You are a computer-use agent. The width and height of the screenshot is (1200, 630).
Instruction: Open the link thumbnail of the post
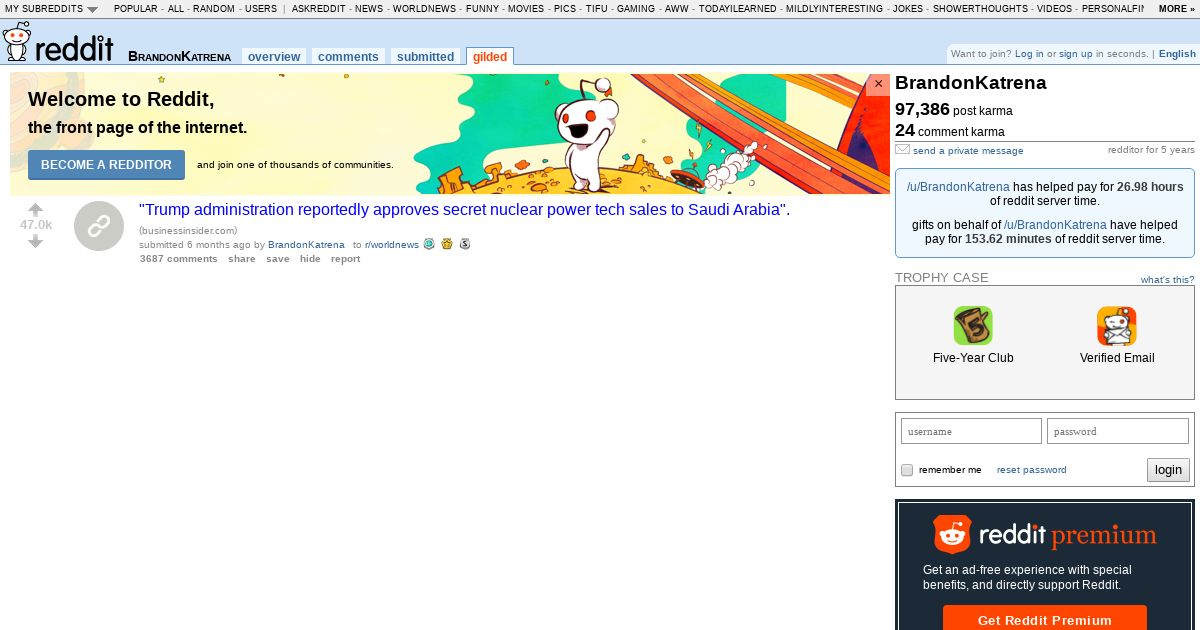coord(99,226)
